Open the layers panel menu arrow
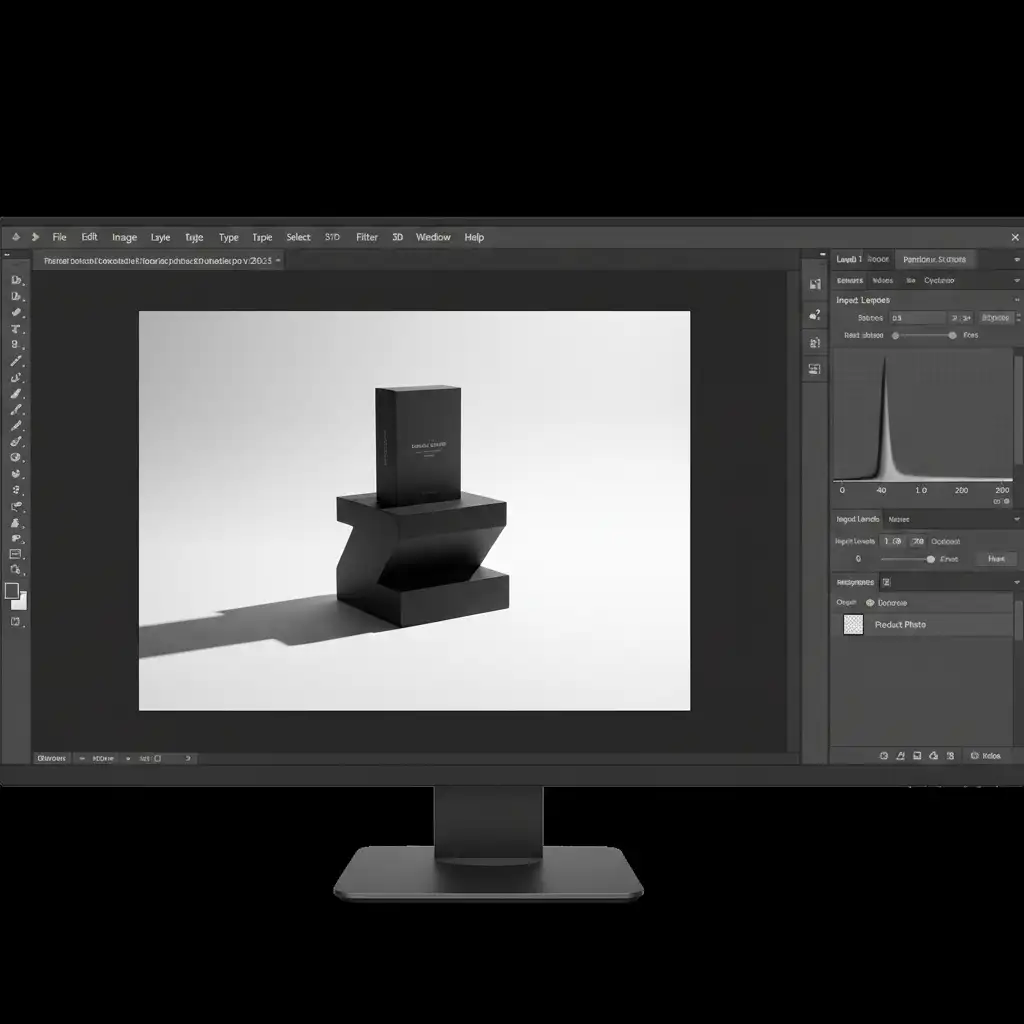This screenshot has height=1024, width=1024. 1017,582
